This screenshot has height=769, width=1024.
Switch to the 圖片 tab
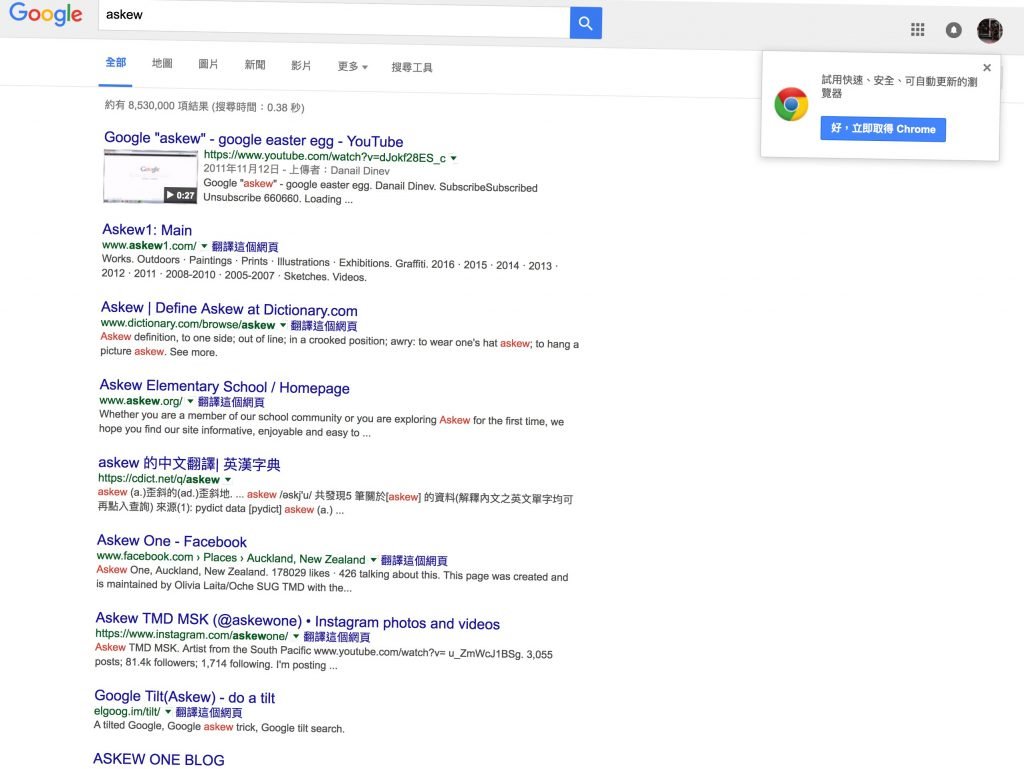pyautogui.click(x=208, y=64)
